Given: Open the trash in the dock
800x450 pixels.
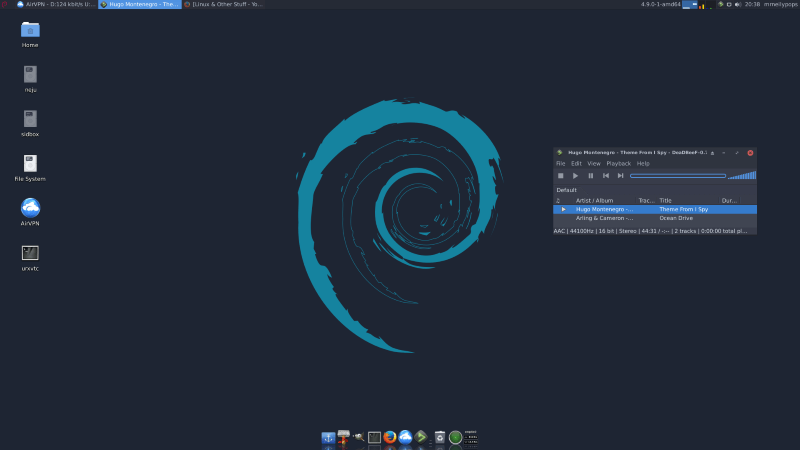Looking at the screenshot, I should [439, 437].
